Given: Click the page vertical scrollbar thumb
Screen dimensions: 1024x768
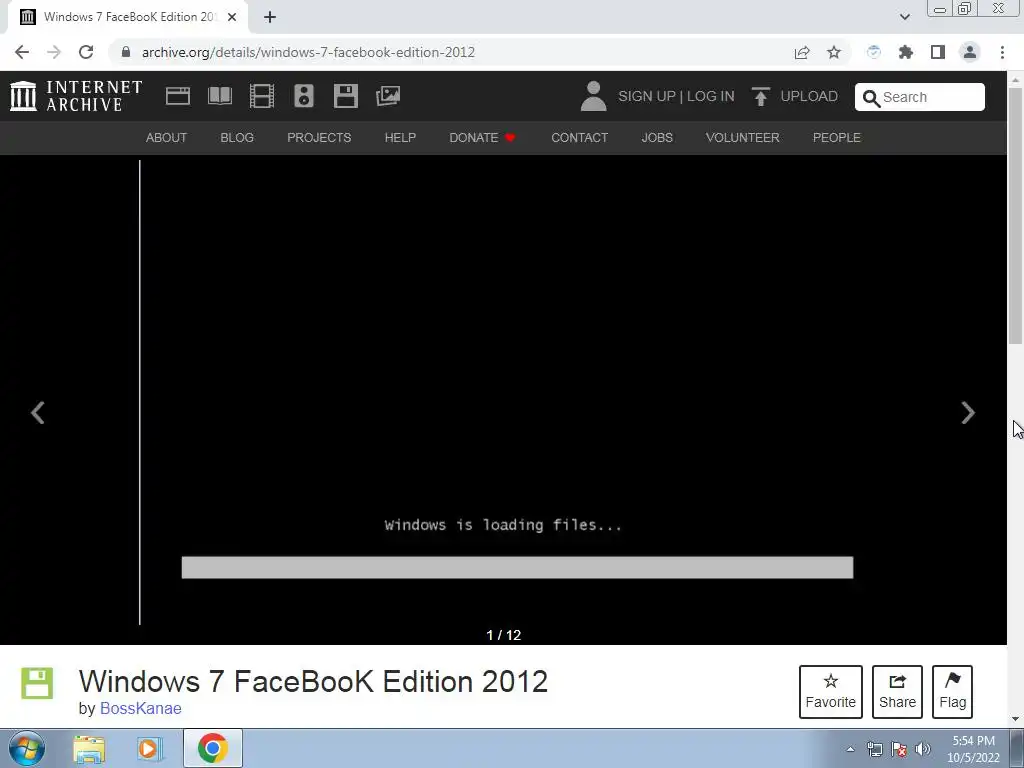Looking at the screenshot, I should 1016,216.
